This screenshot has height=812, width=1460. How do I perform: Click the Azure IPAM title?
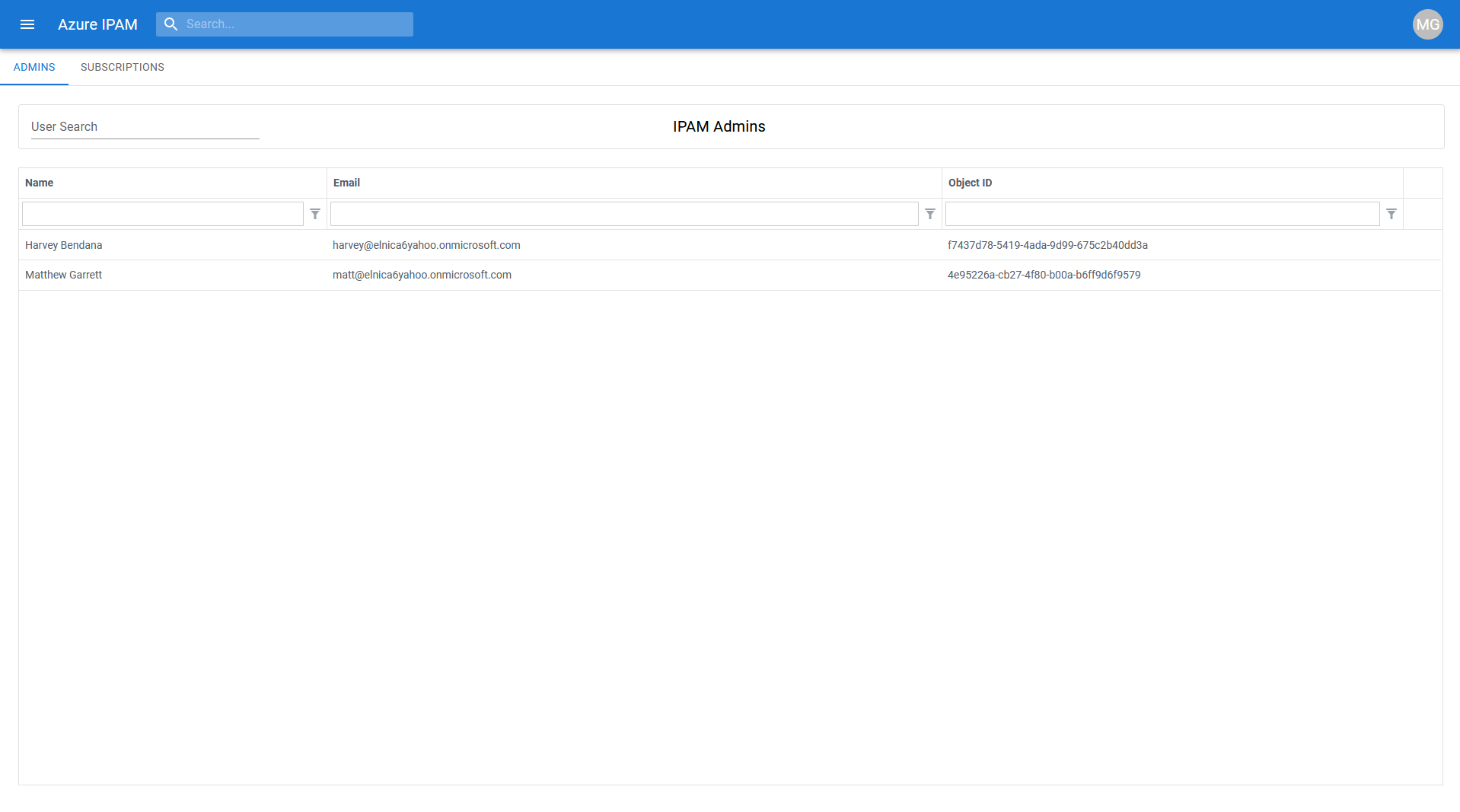click(x=97, y=24)
